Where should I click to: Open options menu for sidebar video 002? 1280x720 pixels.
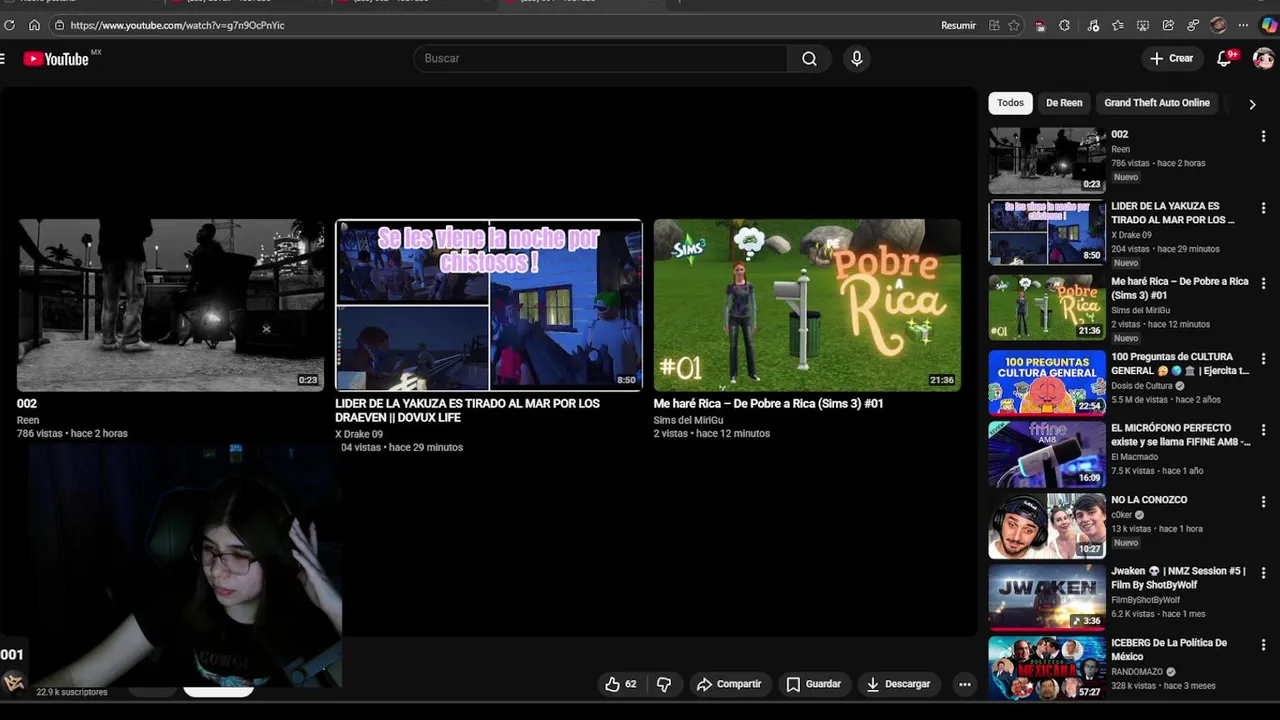pos(1263,136)
